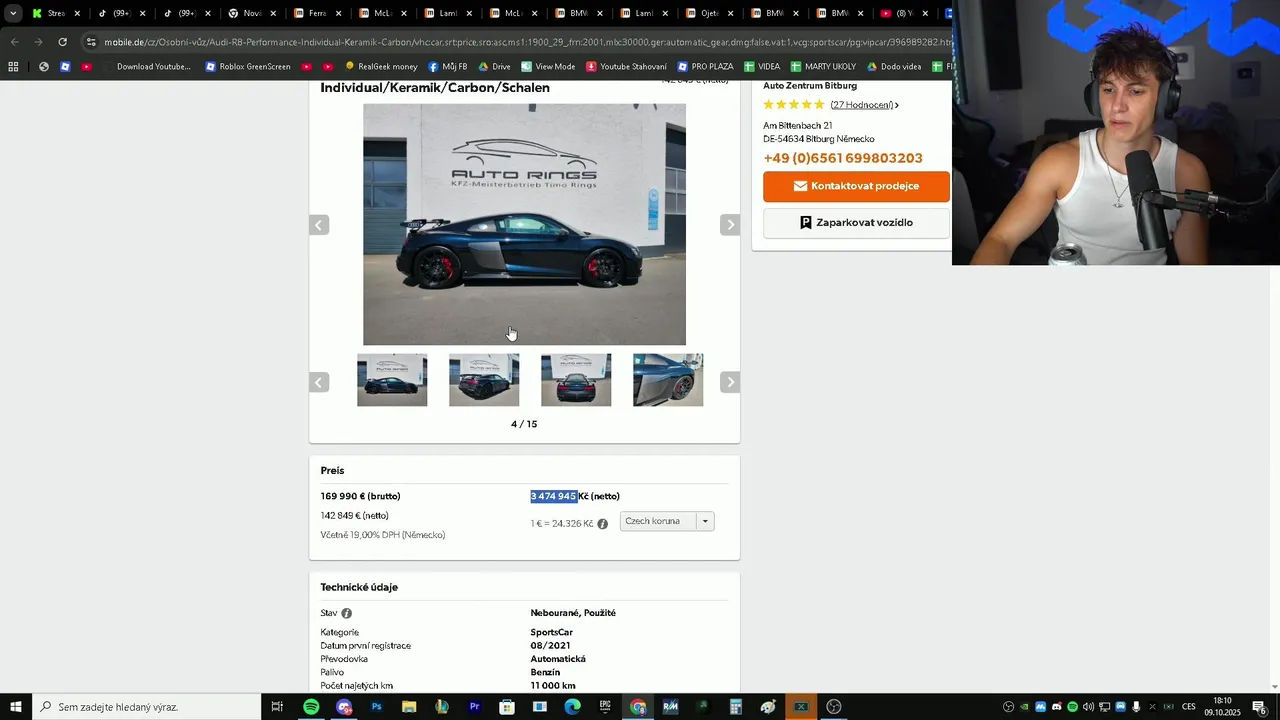Click the 11 000 km mileage value
The height and width of the screenshot is (720, 1280).
click(x=553, y=686)
